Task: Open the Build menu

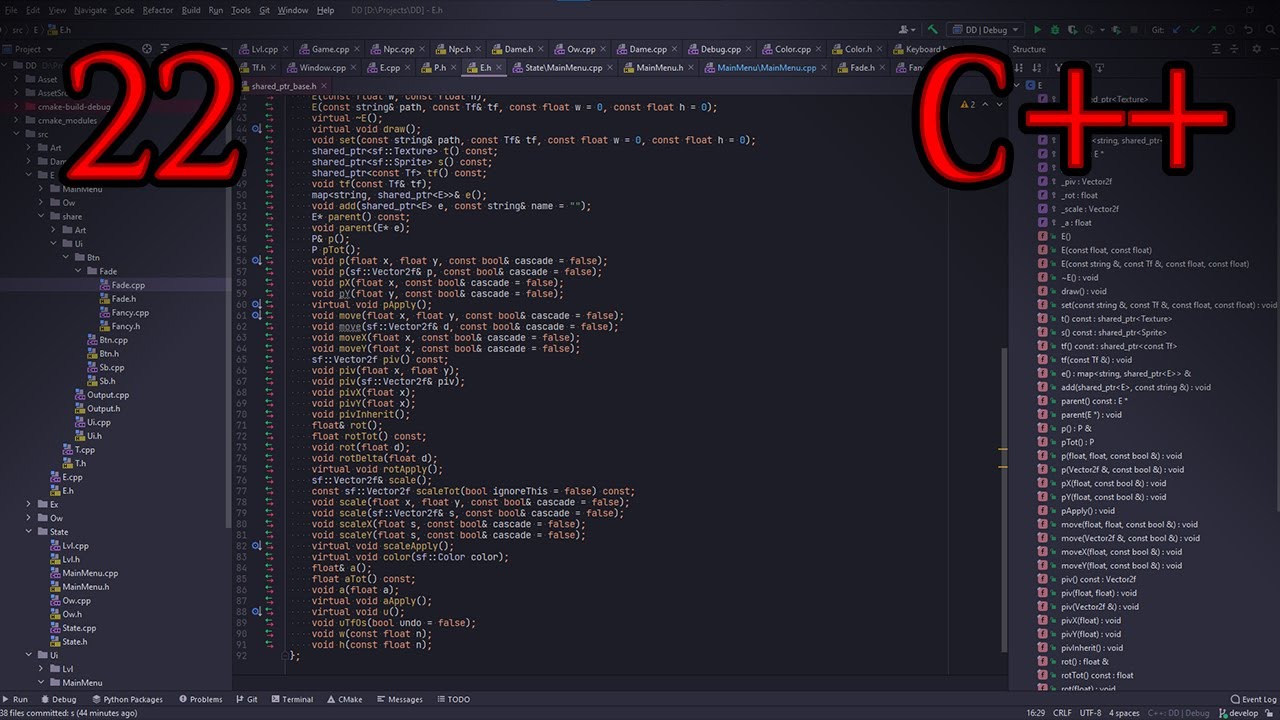Action: tap(191, 10)
